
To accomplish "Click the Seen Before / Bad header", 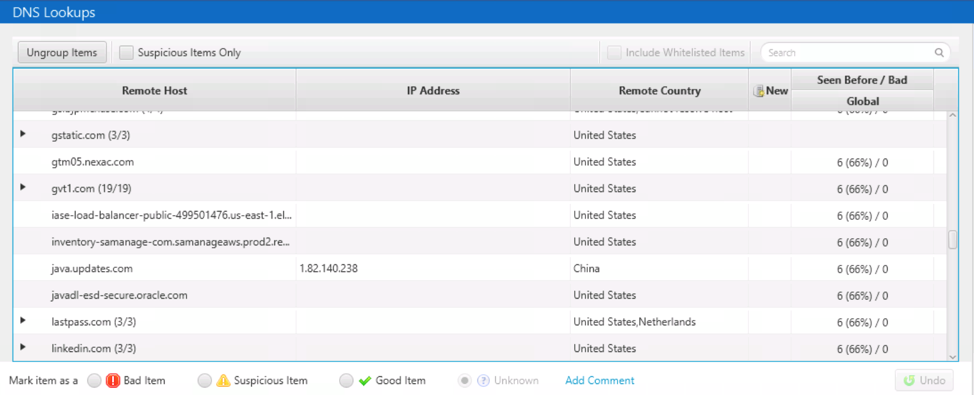I will tap(862, 79).
